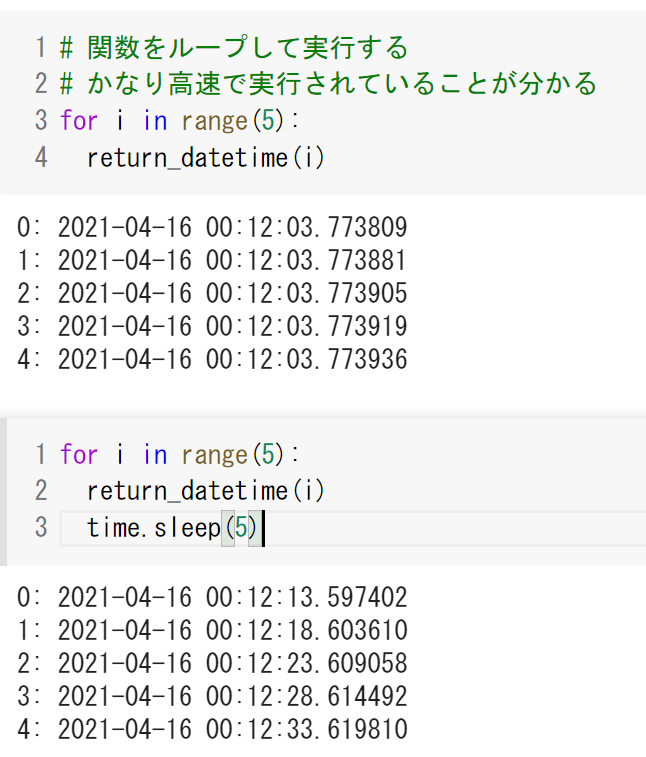The height and width of the screenshot is (757, 646).
Task: Click output line '0: 2021-04-16 00:12:13.597402'
Action: tap(212, 597)
